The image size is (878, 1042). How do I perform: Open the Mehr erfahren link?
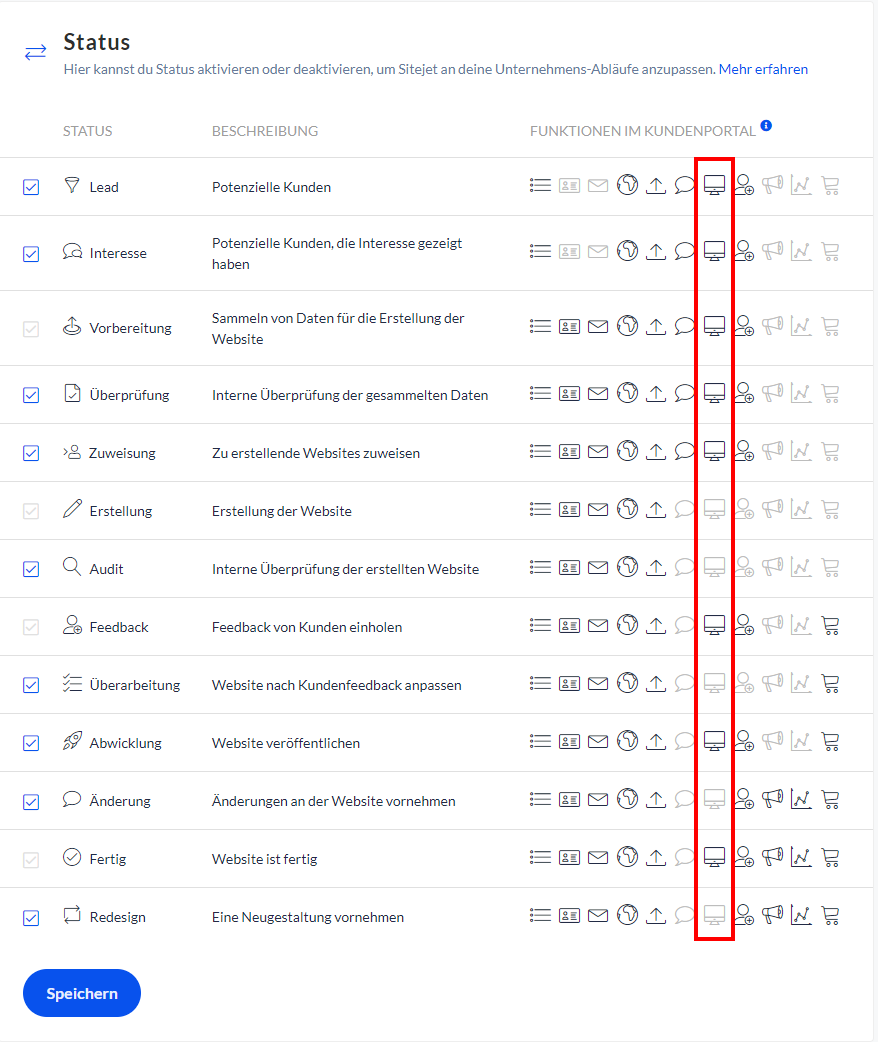[763, 69]
